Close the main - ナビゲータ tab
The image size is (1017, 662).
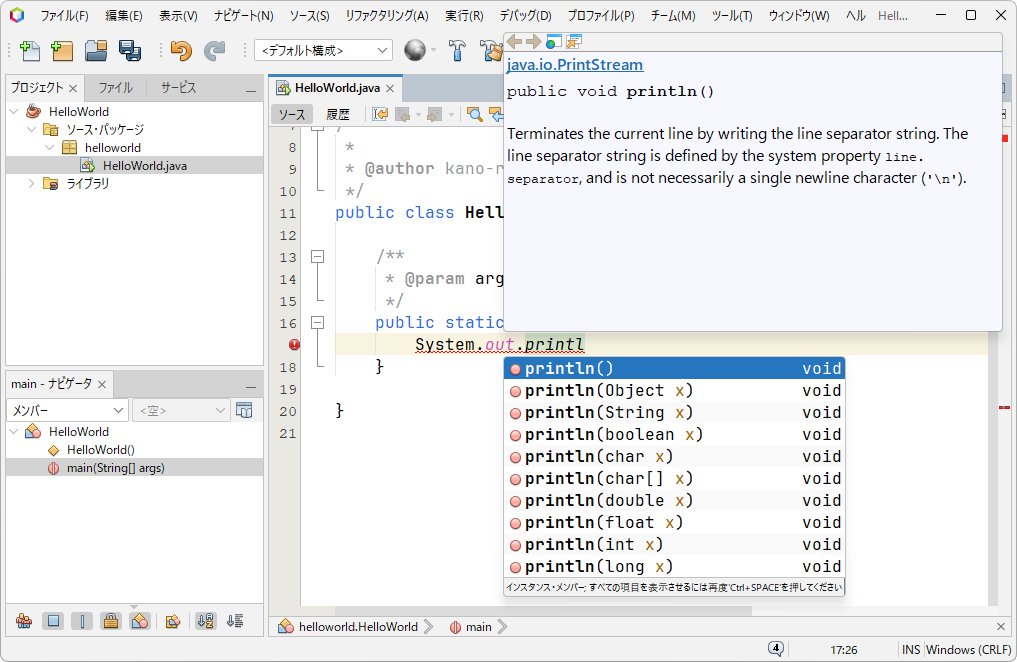102,384
